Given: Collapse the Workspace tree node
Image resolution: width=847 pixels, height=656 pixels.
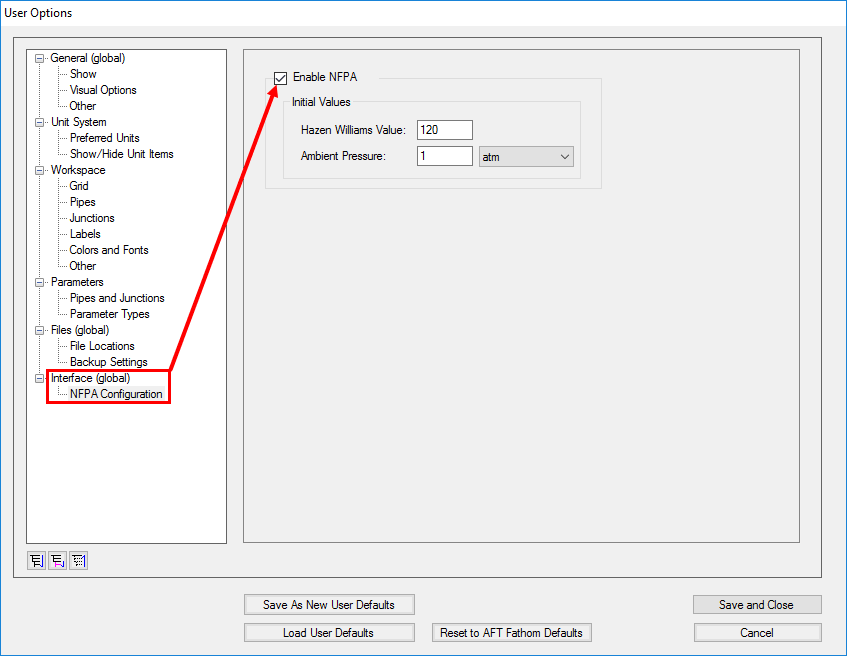Looking at the screenshot, I should (40, 170).
